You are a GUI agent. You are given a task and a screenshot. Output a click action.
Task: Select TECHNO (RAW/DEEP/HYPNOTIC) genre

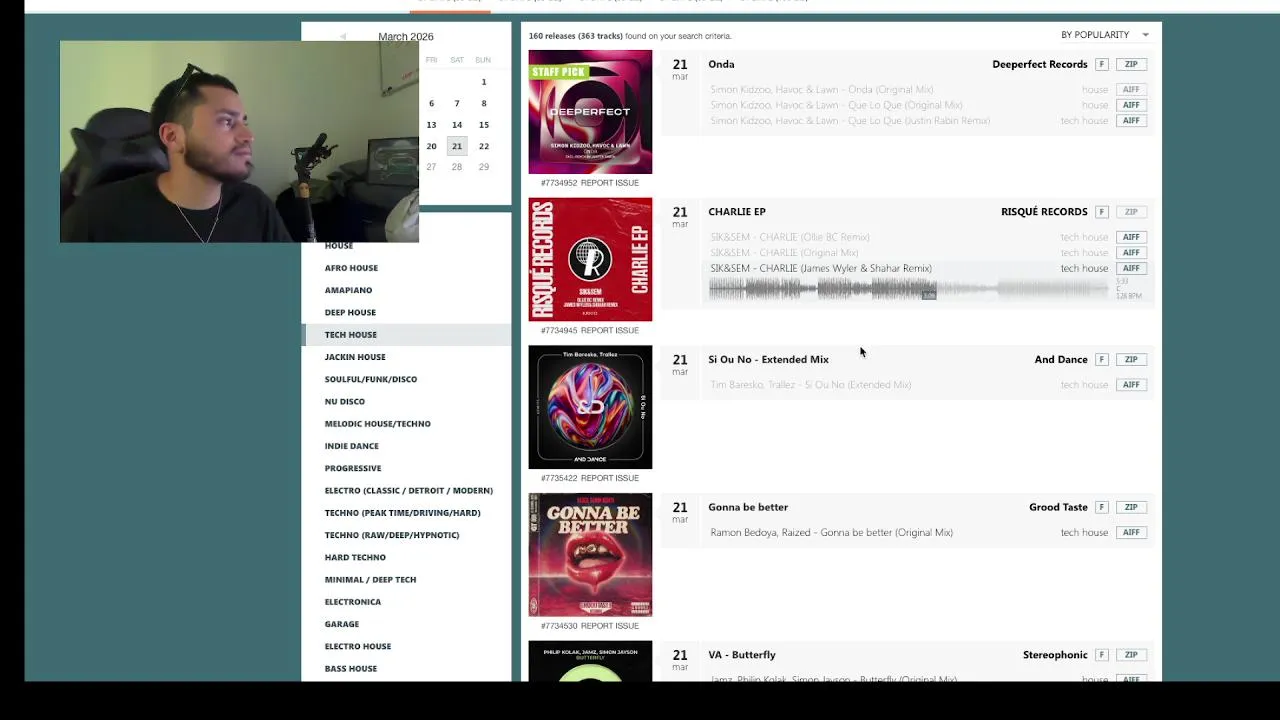pyautogui.click(x=392, y=535)
